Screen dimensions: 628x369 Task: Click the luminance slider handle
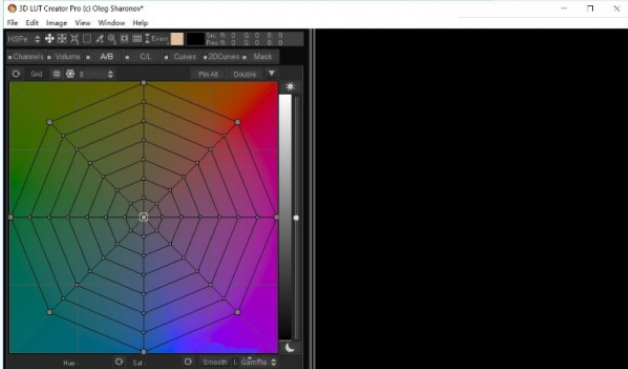tap(296, 218)
